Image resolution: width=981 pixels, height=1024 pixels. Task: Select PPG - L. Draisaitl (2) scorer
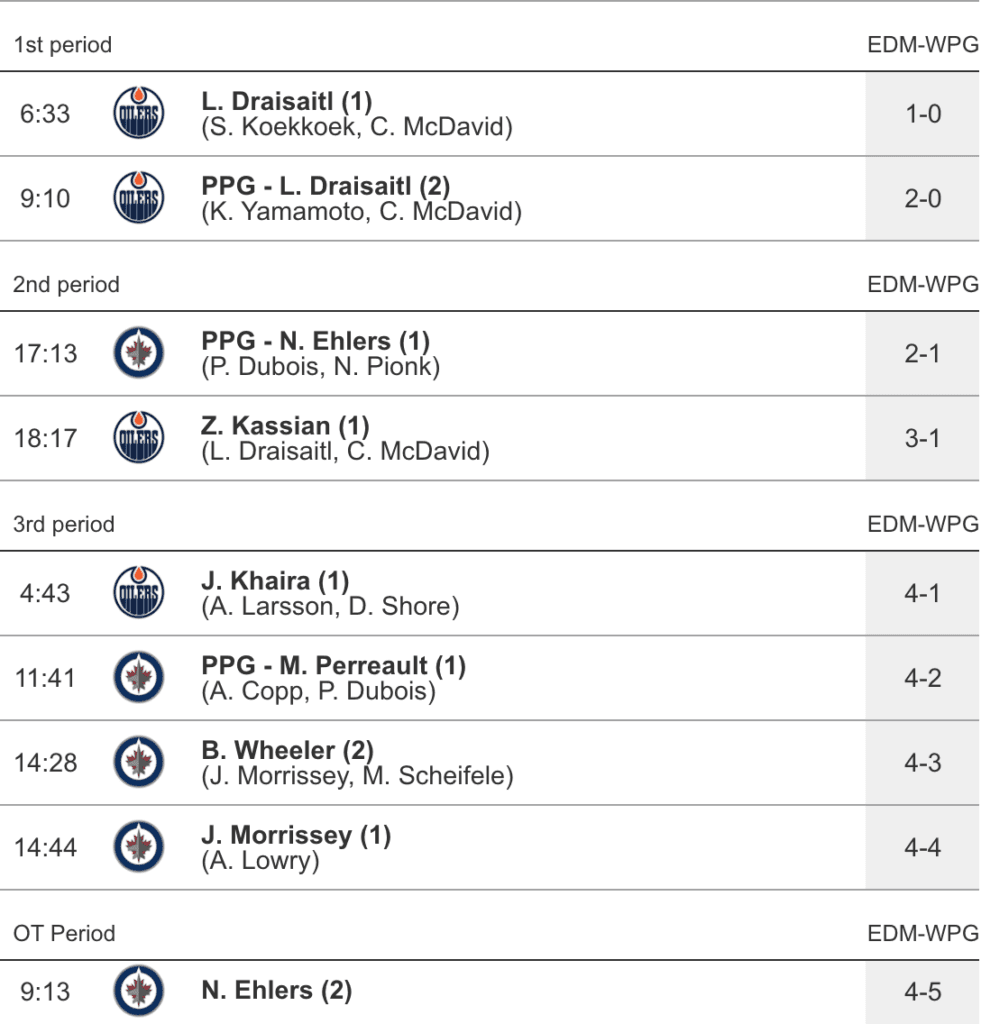326,187
